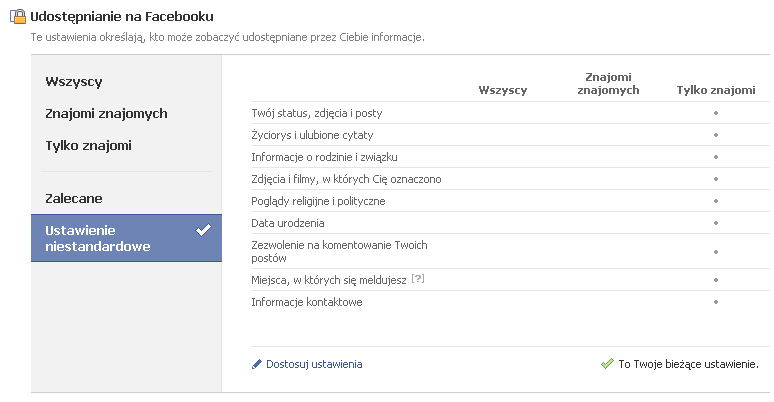Click Zdjęcia i filmy oznaczono row label
Image resolution: width=774 pixels, height=402 pixels.
tap(346, 179)
